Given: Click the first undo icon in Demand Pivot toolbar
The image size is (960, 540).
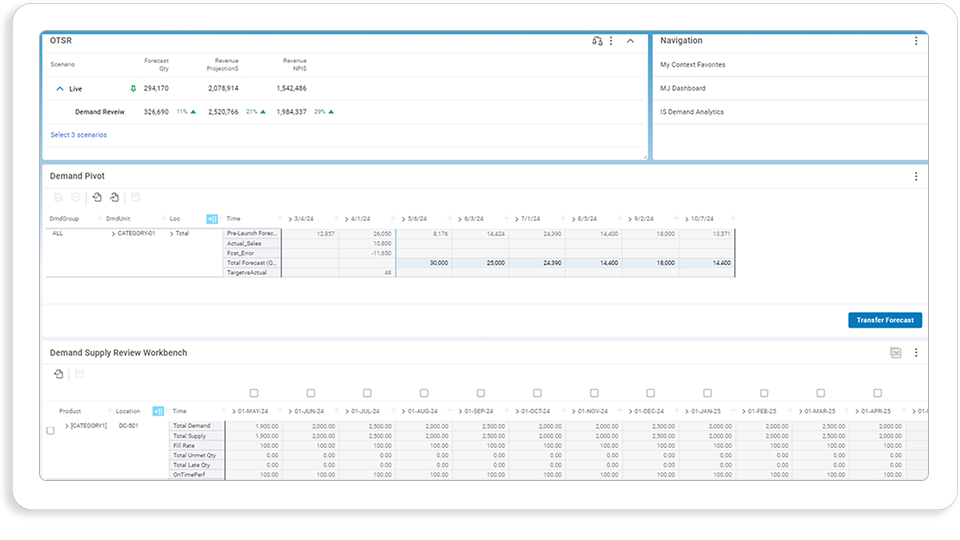Looking at the screenshot, I should 97,197.
